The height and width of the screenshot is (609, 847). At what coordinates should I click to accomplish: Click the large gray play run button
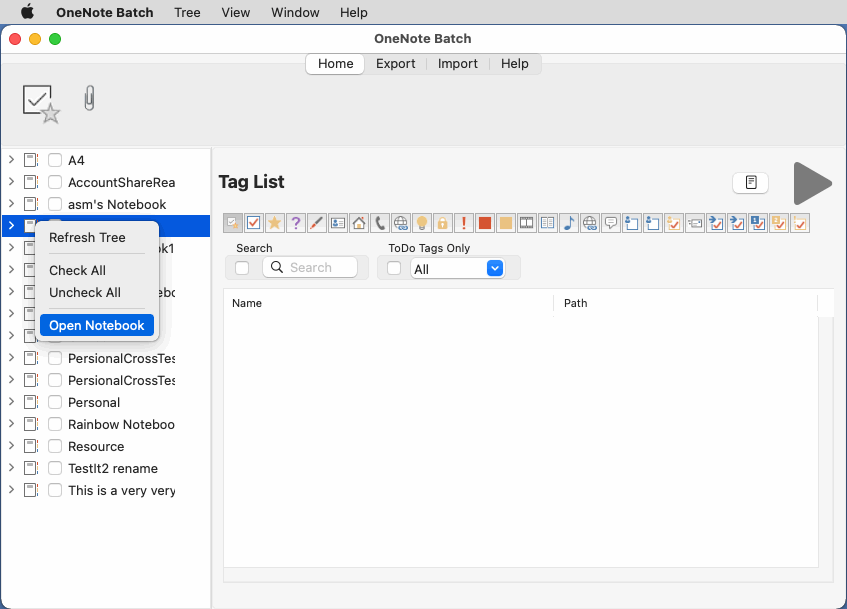click(812, 183)
